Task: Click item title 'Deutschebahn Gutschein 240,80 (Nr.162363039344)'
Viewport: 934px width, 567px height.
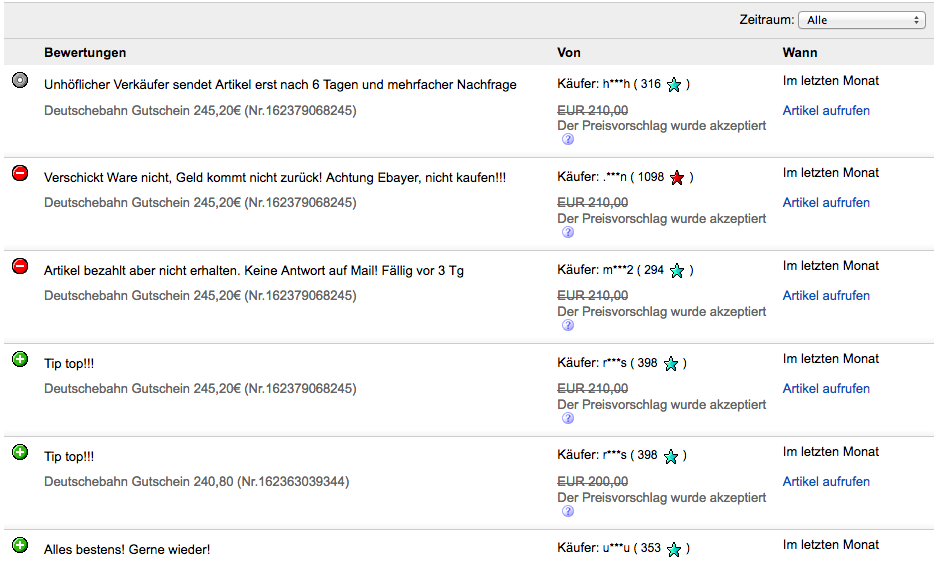Action: (196, 481)
